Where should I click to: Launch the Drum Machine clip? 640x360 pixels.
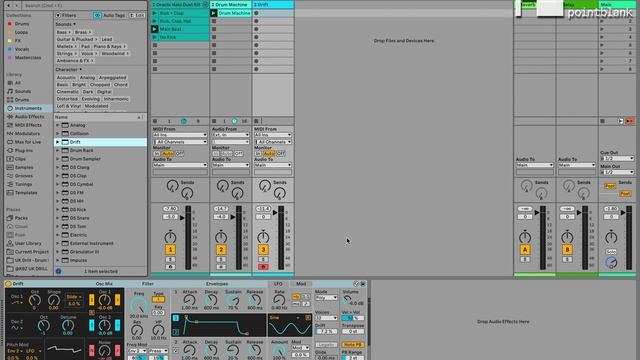(213, 13)
